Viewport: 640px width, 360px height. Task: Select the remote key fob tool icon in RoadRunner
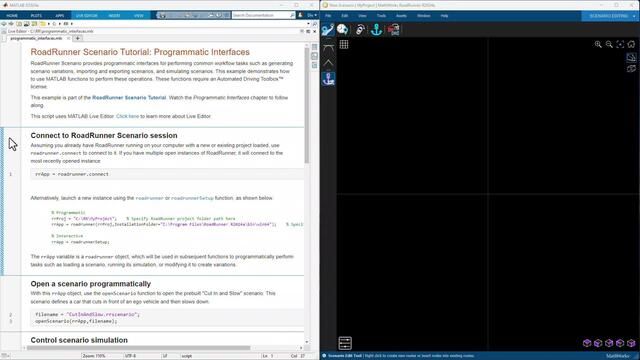pyautogui.click(x=360, y=29)
